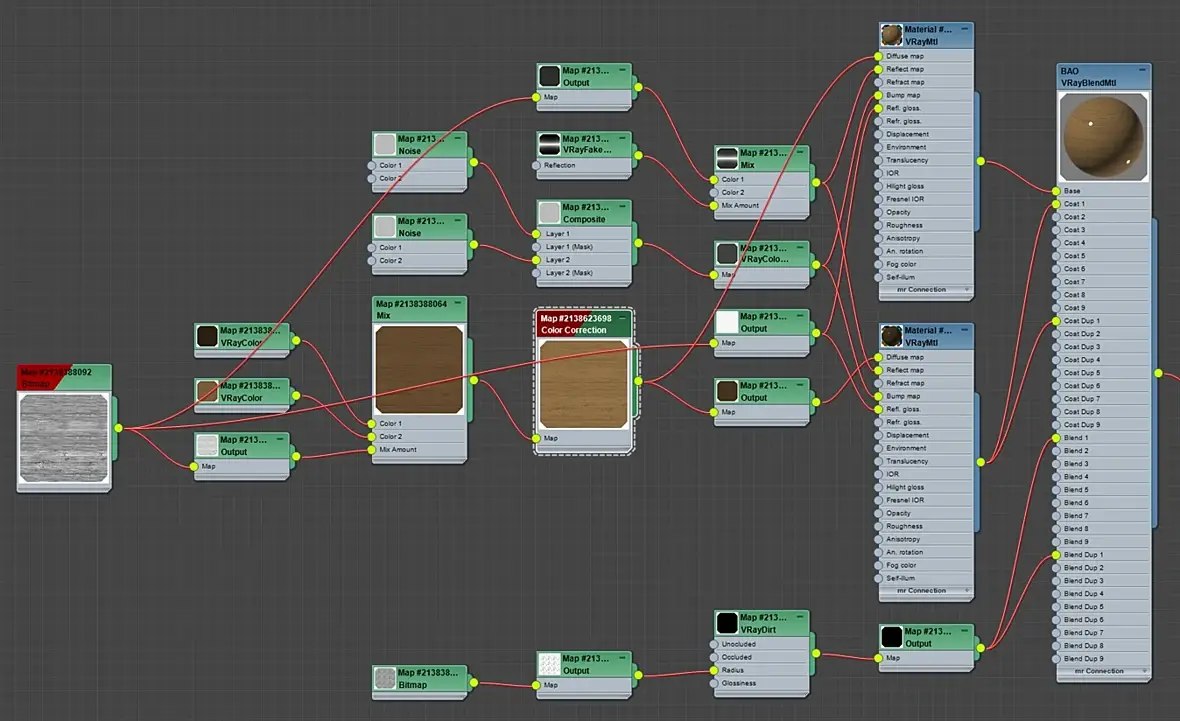Viewport: 1180px width, 721px height.
Task: Collapse the VRayDirt node using minus button
Action: pos(800,617)
